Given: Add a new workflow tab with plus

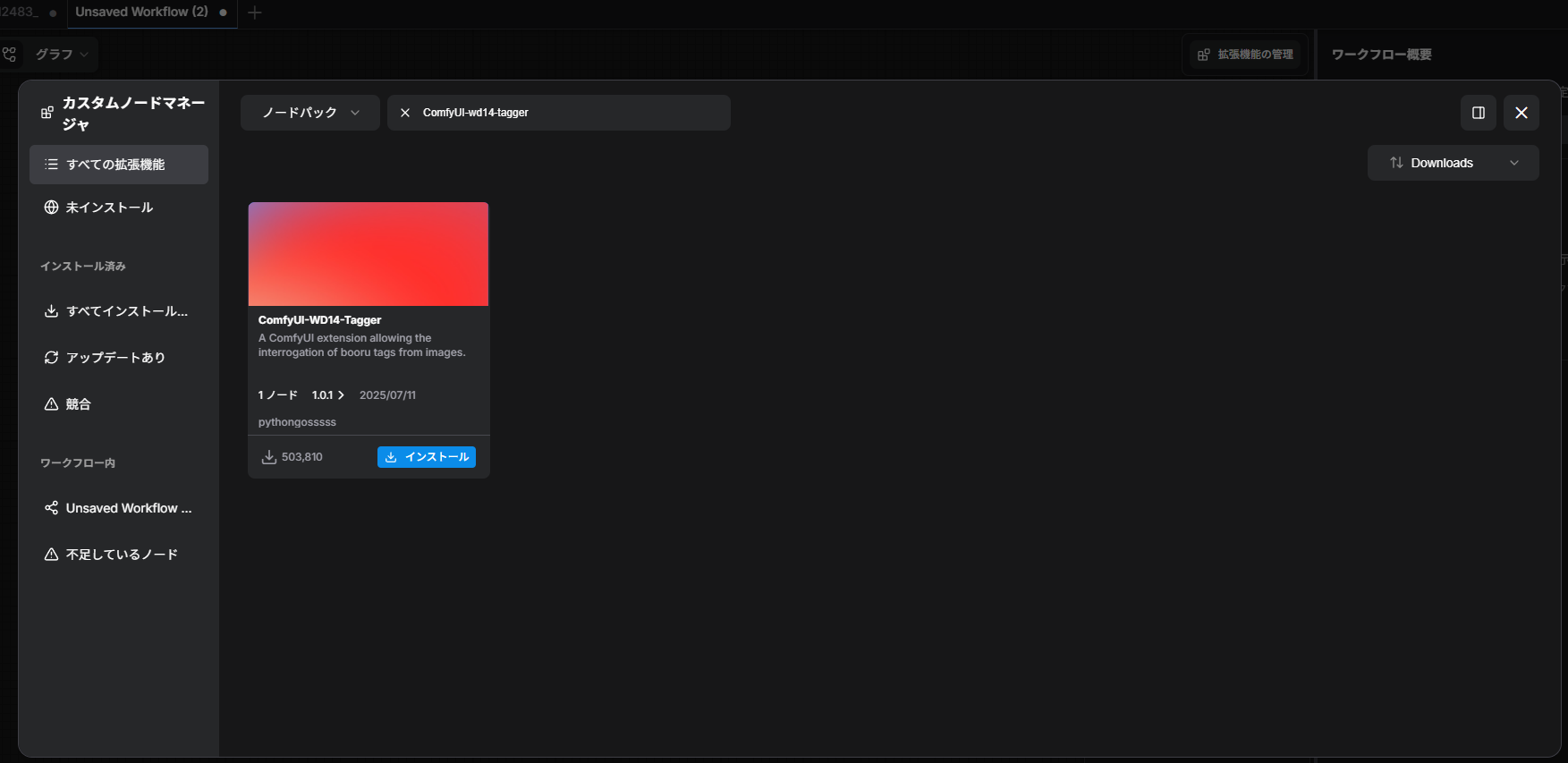Looking at the screenshot, I should pos(255,13).
